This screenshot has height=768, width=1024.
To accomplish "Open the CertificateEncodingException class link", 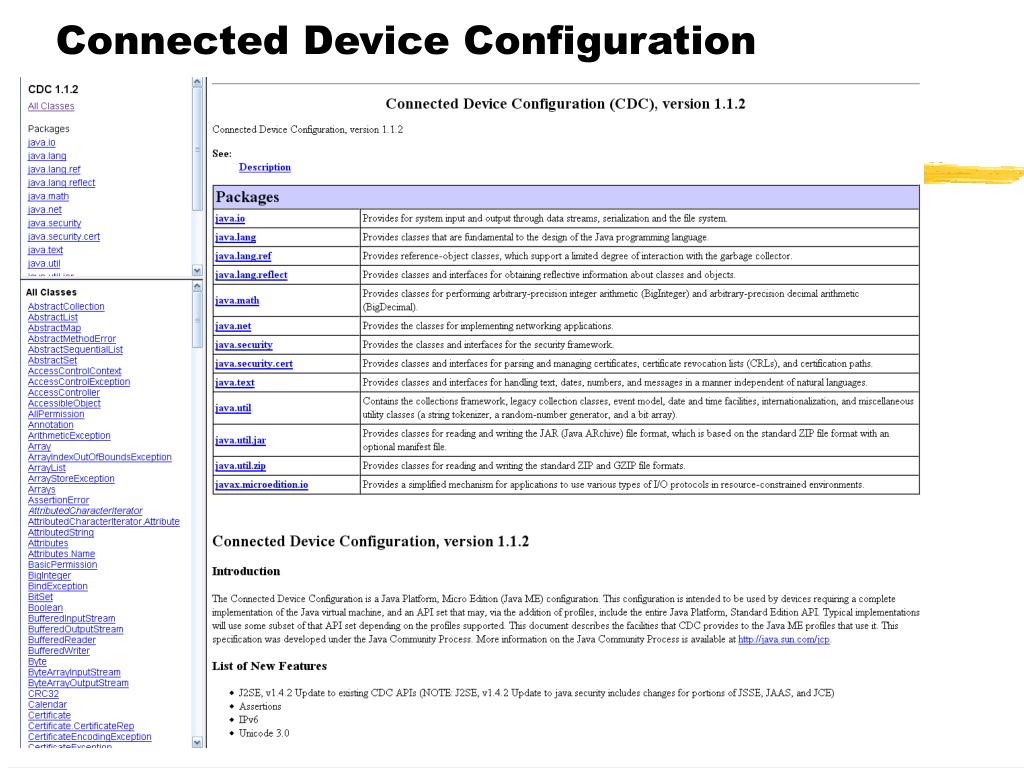I will point(89,737).
